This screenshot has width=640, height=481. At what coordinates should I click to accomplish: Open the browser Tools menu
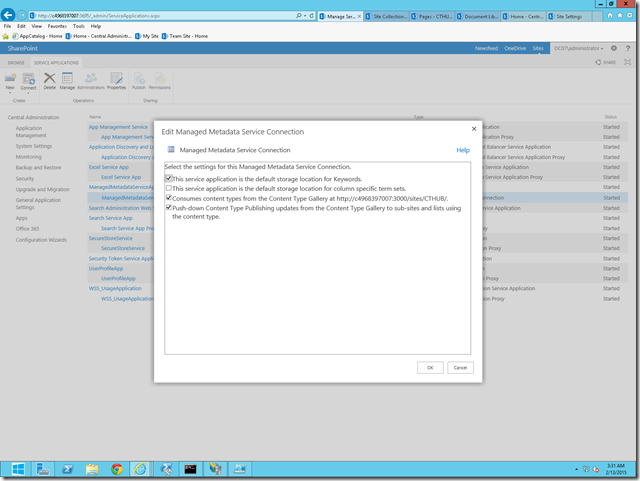pyautogui.click(x=79, y=26)
